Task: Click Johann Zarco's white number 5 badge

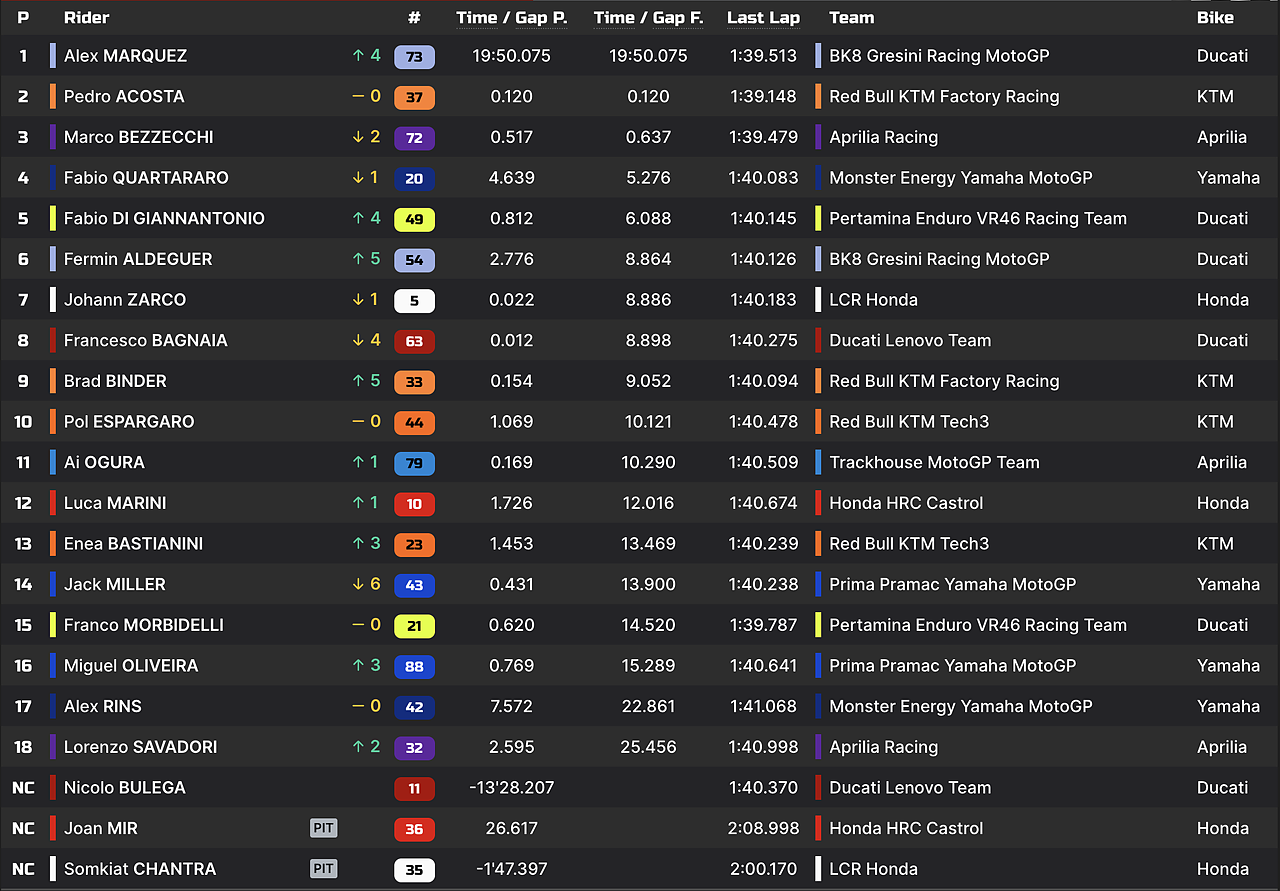Action: (414, 300)
